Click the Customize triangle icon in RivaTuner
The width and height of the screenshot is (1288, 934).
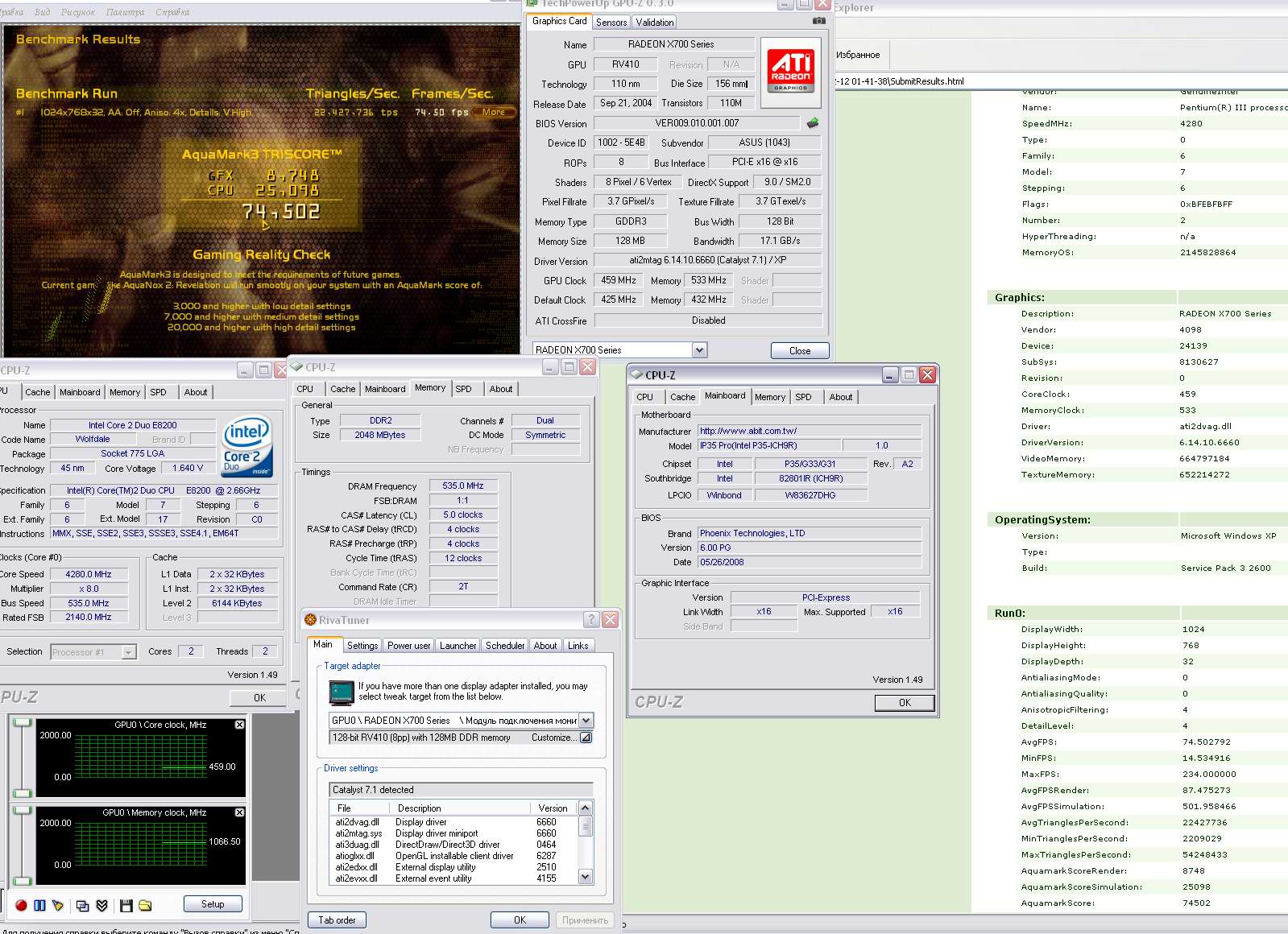(586, 738)
